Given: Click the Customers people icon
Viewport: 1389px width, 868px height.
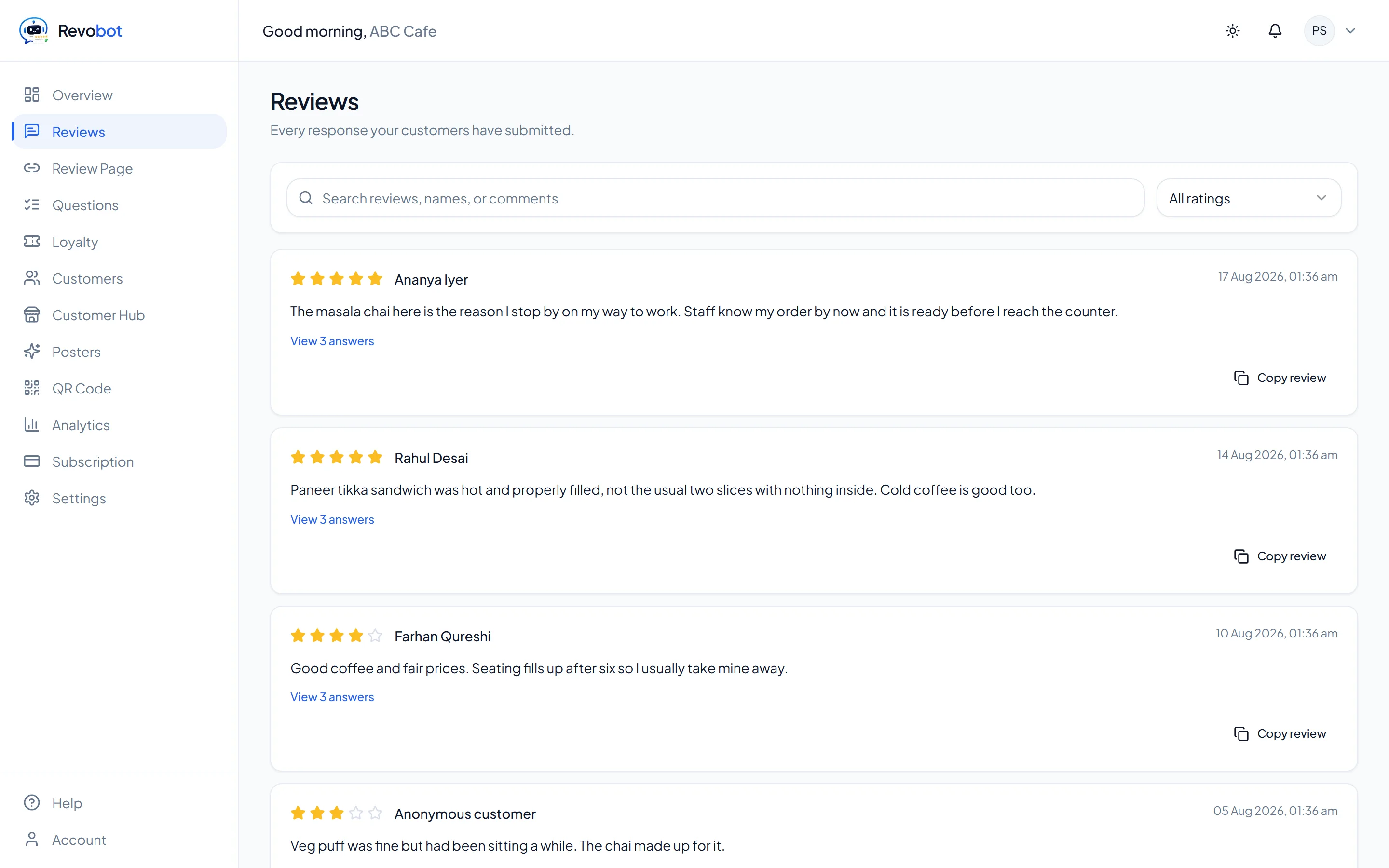Looking at the screenshot, I should coord(32,278).
